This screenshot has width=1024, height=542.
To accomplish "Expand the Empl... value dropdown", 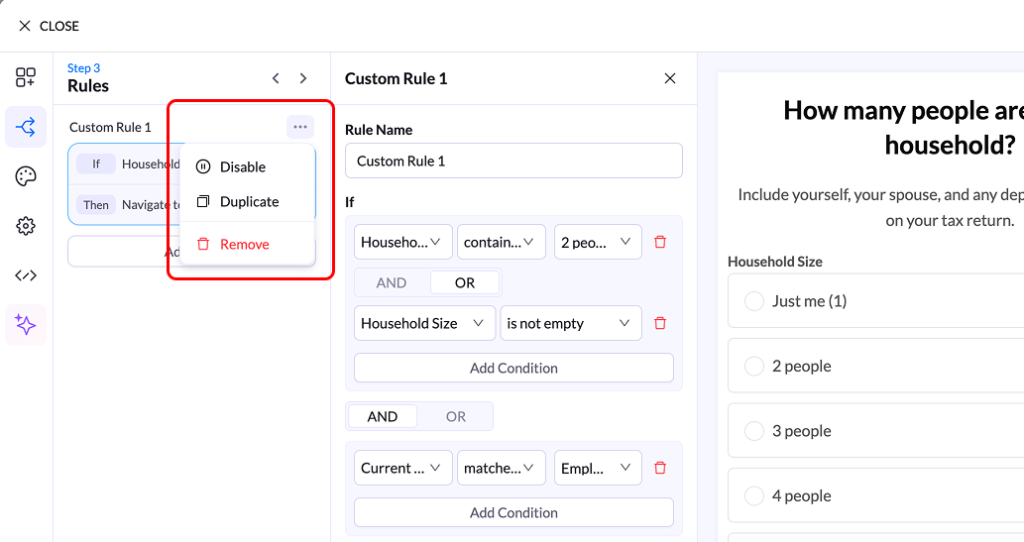I will coord(598,468).
